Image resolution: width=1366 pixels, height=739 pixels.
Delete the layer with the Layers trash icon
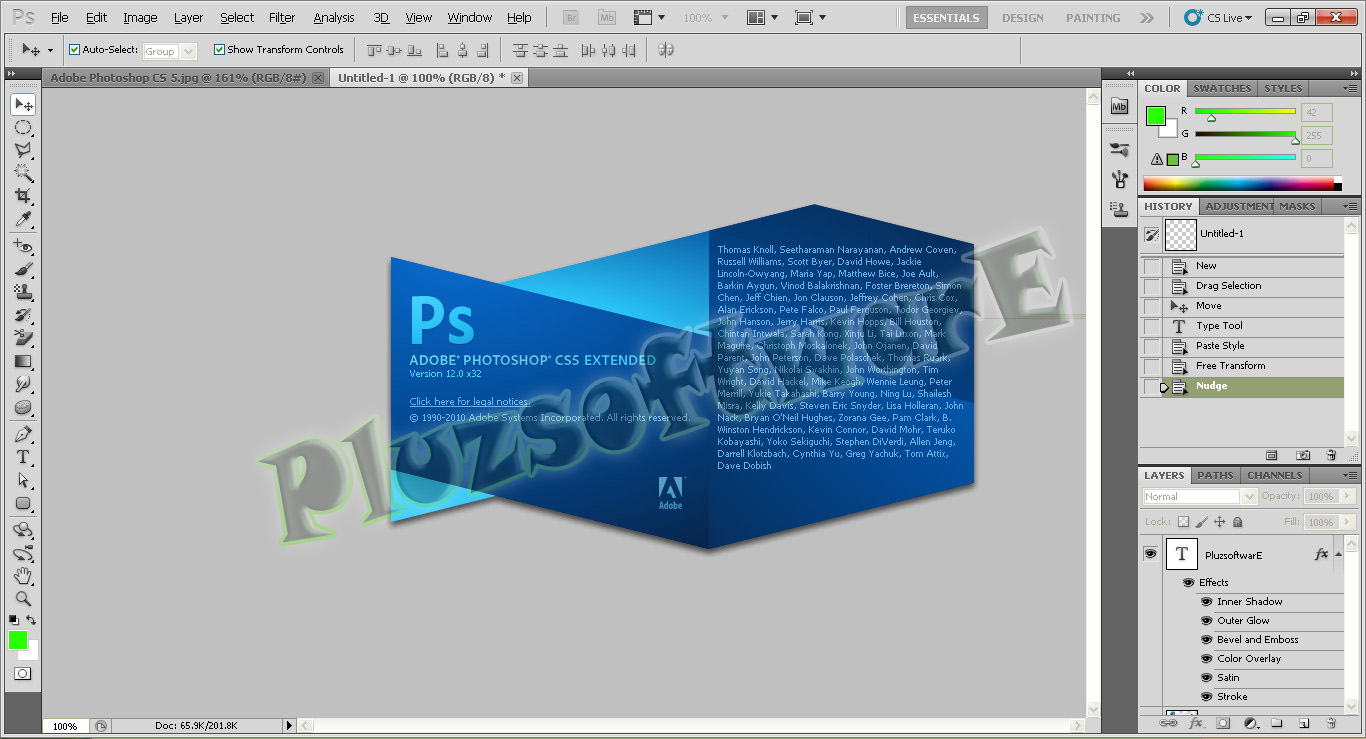(1331, 723)
